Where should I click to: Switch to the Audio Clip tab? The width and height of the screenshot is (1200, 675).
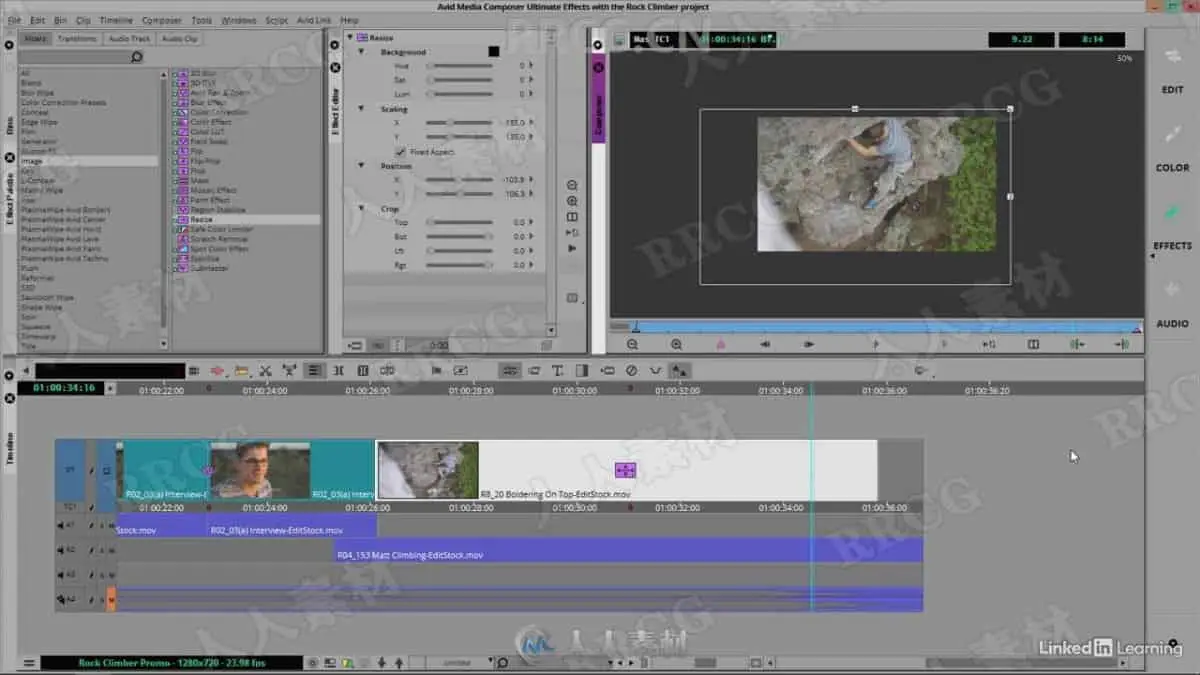click(x=180, y=39)
